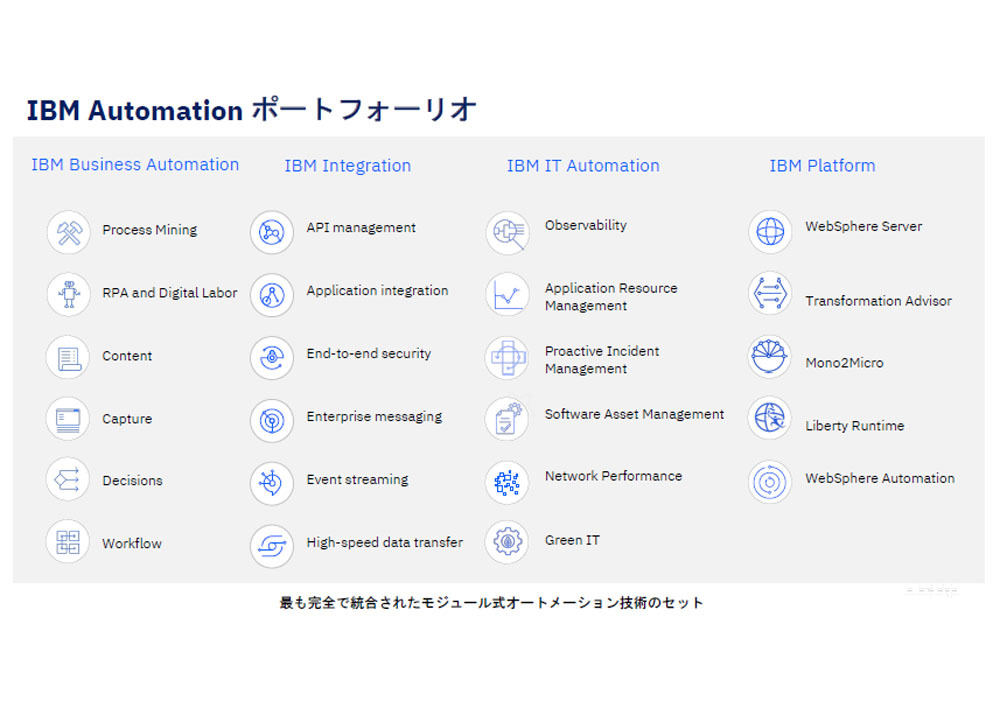This screenshot has width=1000, height=701.
Task: Select the RPA and Digital Labor robot icon
Action: 68,295
